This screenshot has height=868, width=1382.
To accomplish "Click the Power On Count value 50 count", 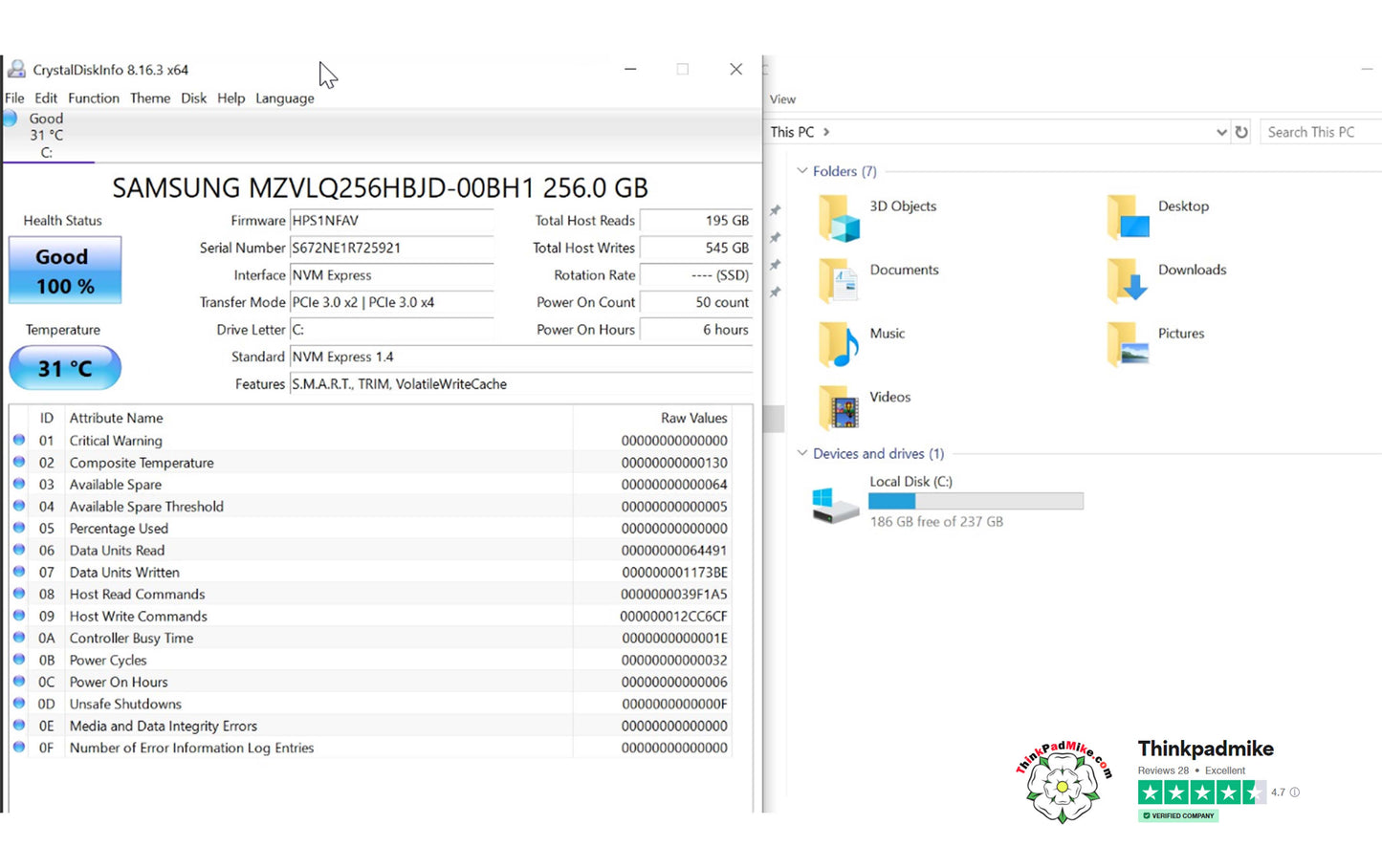I will point(695,302).
